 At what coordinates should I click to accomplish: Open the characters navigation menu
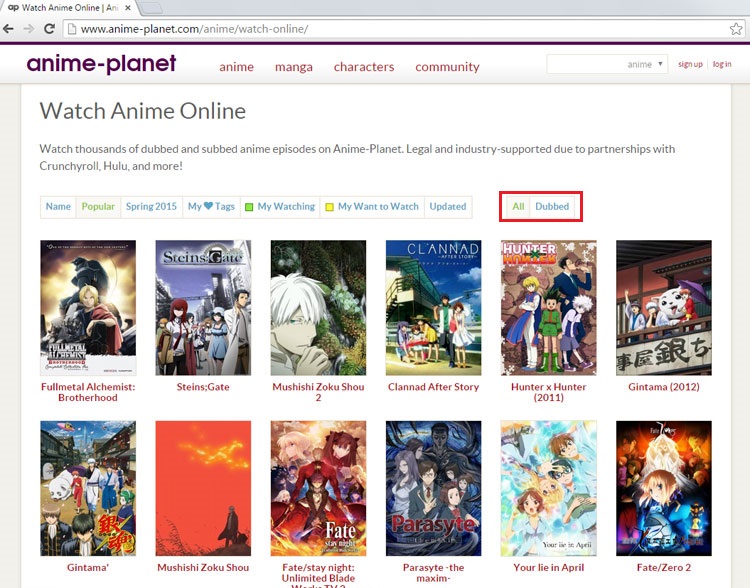click(x=364, y=67)
